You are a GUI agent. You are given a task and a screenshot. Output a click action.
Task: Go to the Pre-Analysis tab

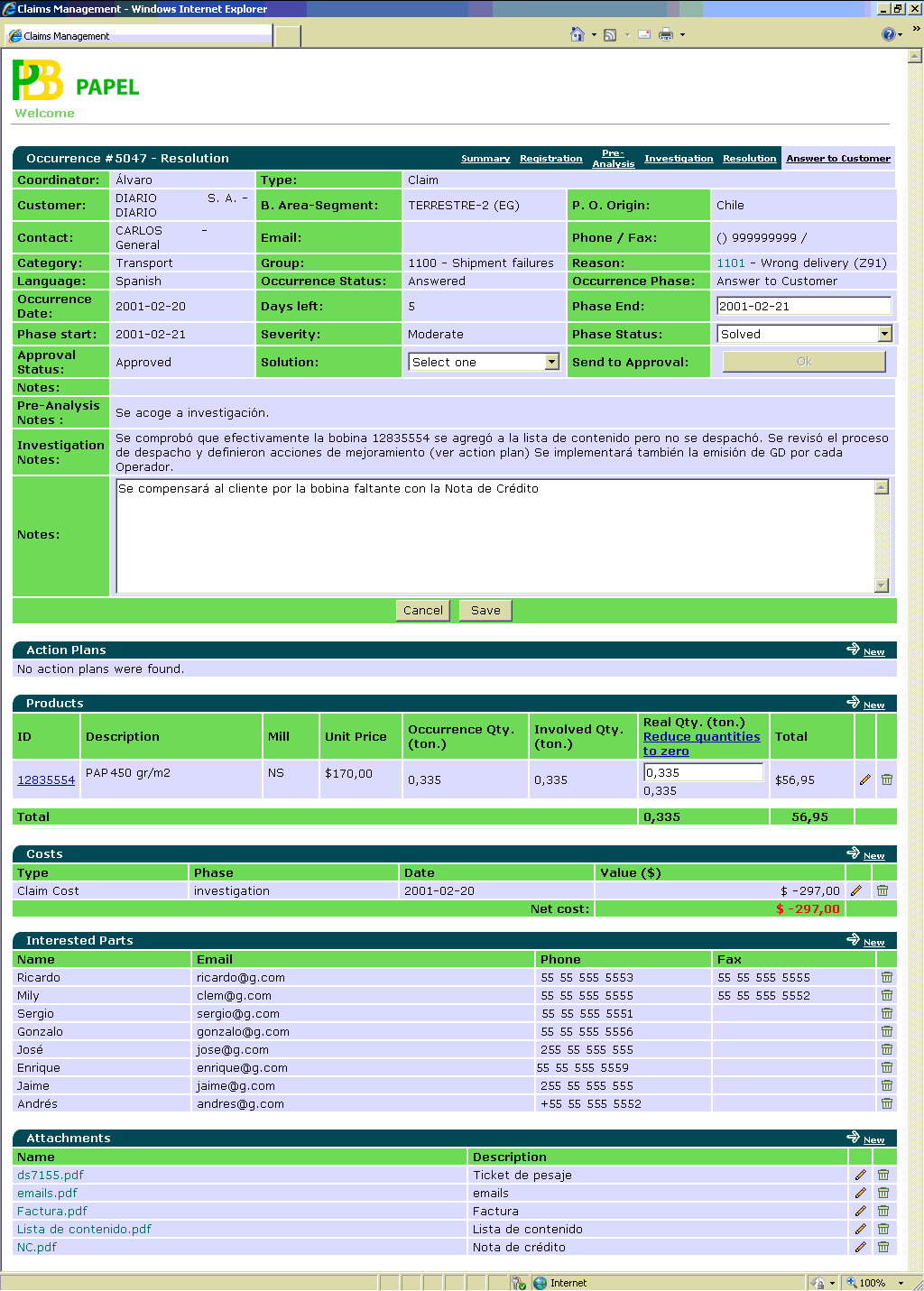(614, 158)
